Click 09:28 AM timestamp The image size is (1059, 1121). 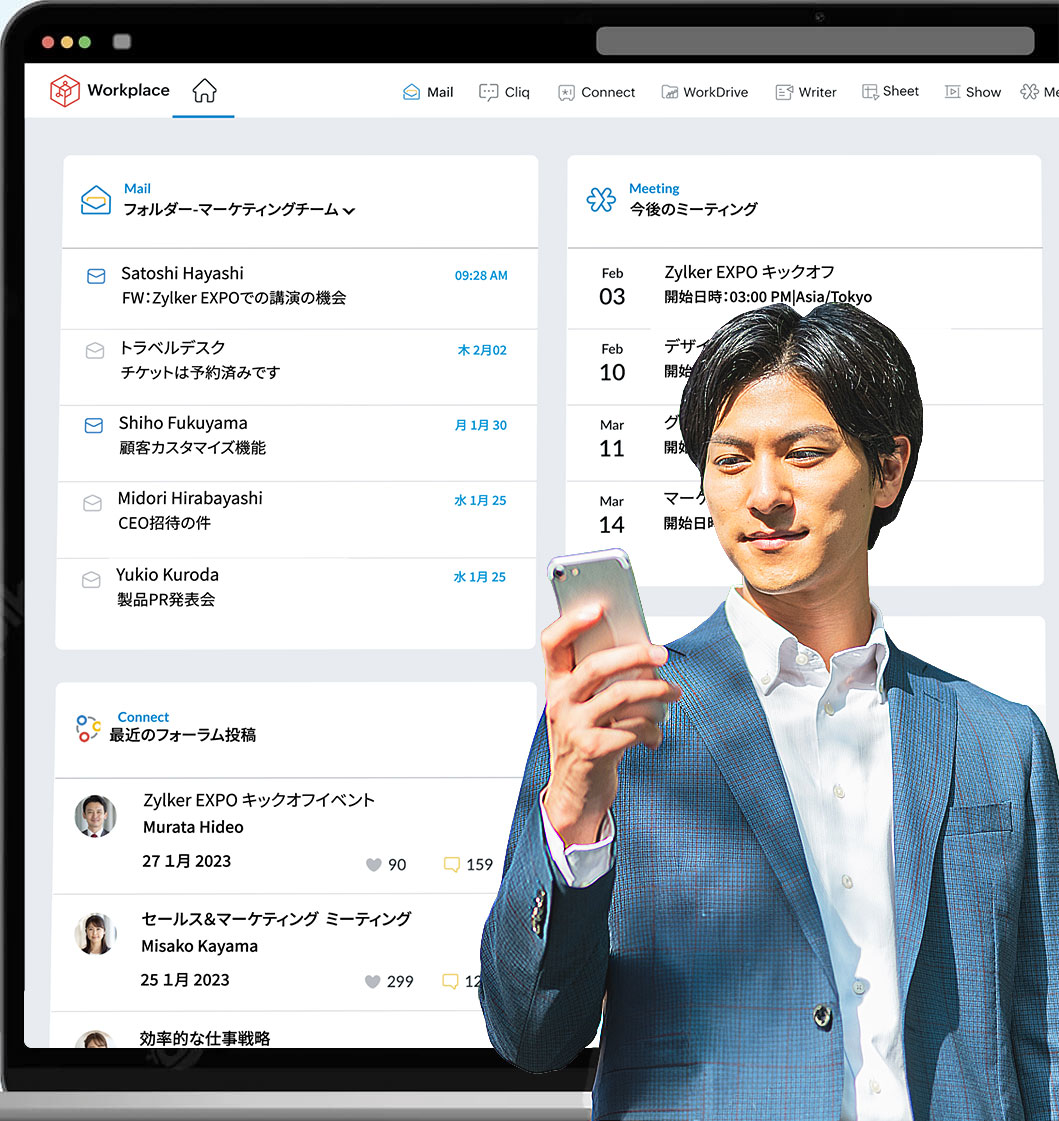[481, 275]
